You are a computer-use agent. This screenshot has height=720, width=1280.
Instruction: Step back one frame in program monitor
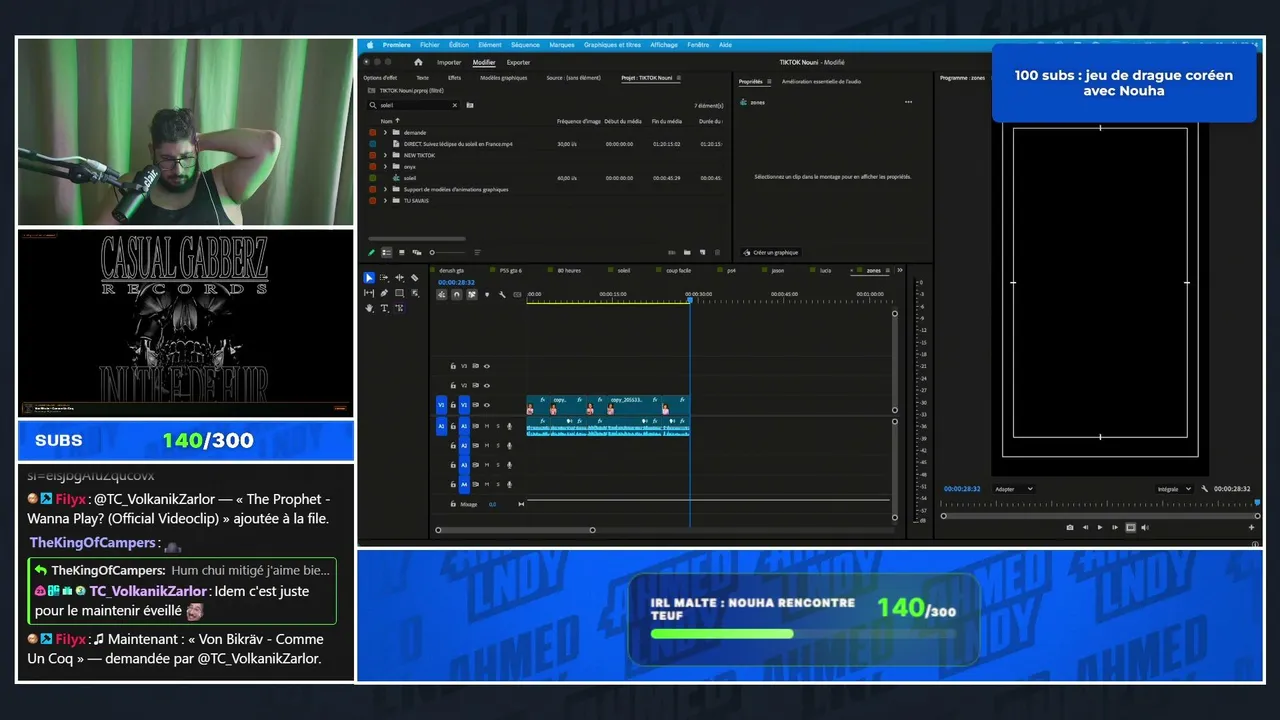1085,527
